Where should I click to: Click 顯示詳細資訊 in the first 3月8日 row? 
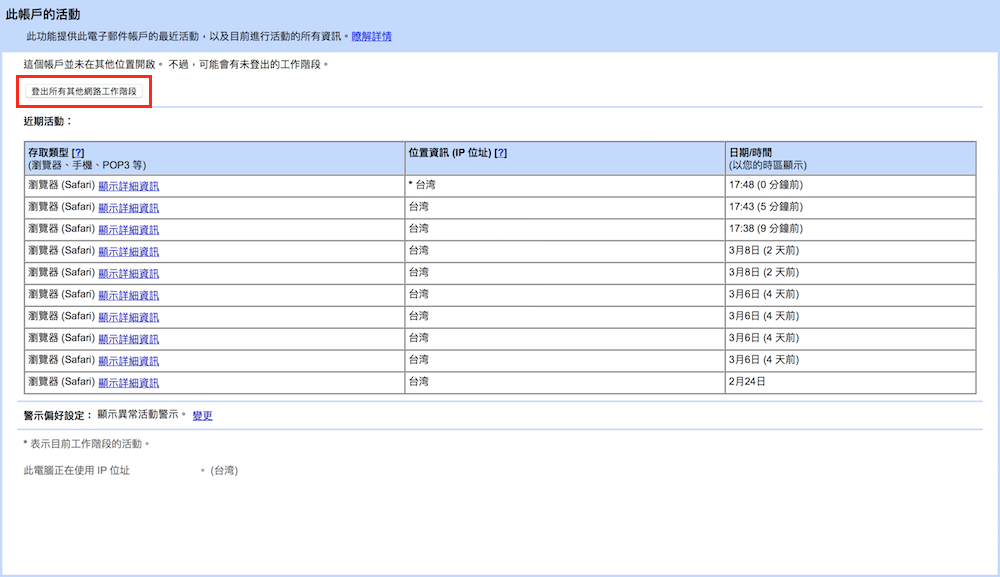coord(128,252)
